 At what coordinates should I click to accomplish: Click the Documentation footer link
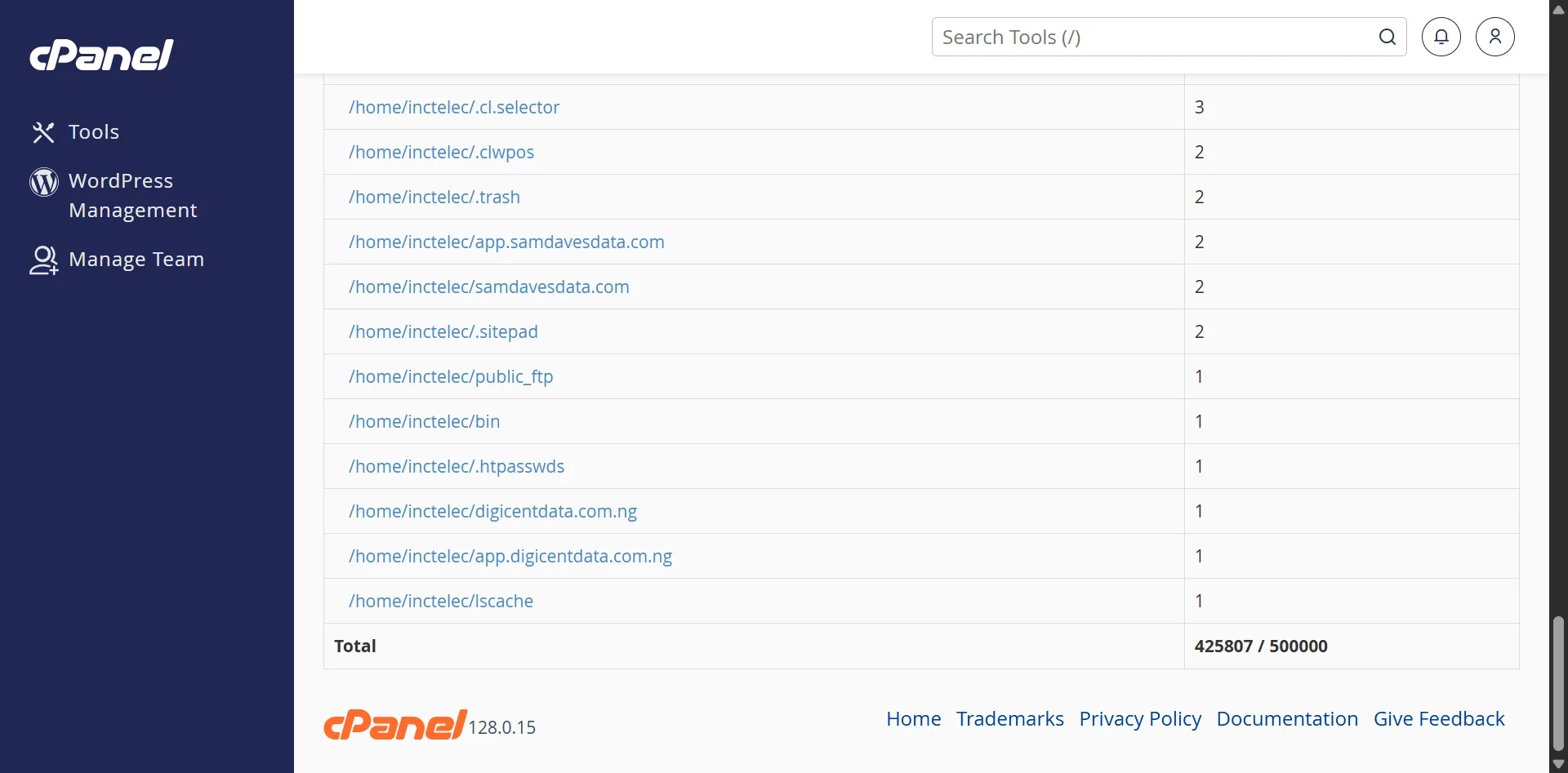coord(1287,718)
